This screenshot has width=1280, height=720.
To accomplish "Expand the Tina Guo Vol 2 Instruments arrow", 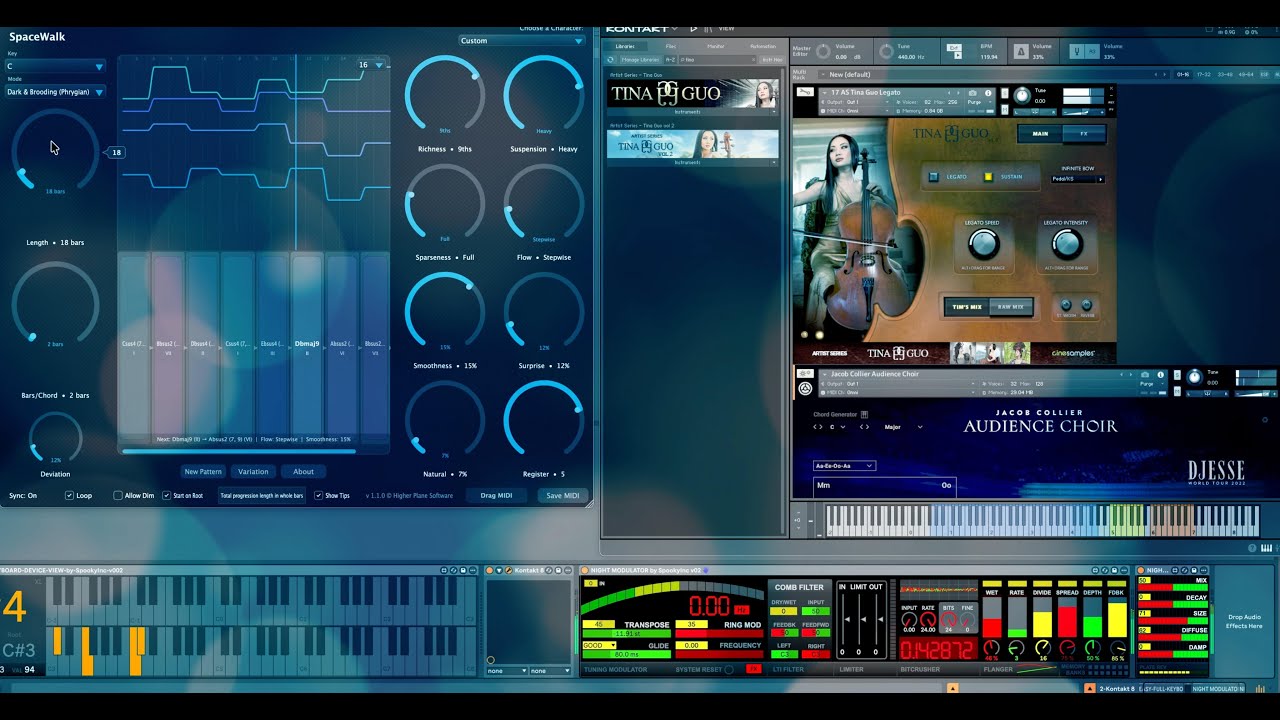I will [x=775, y=162].
